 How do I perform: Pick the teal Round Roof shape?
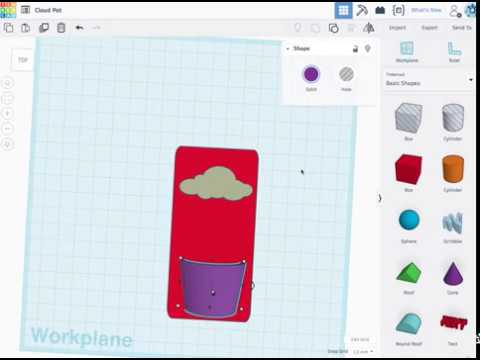click(x=409, y=323)
